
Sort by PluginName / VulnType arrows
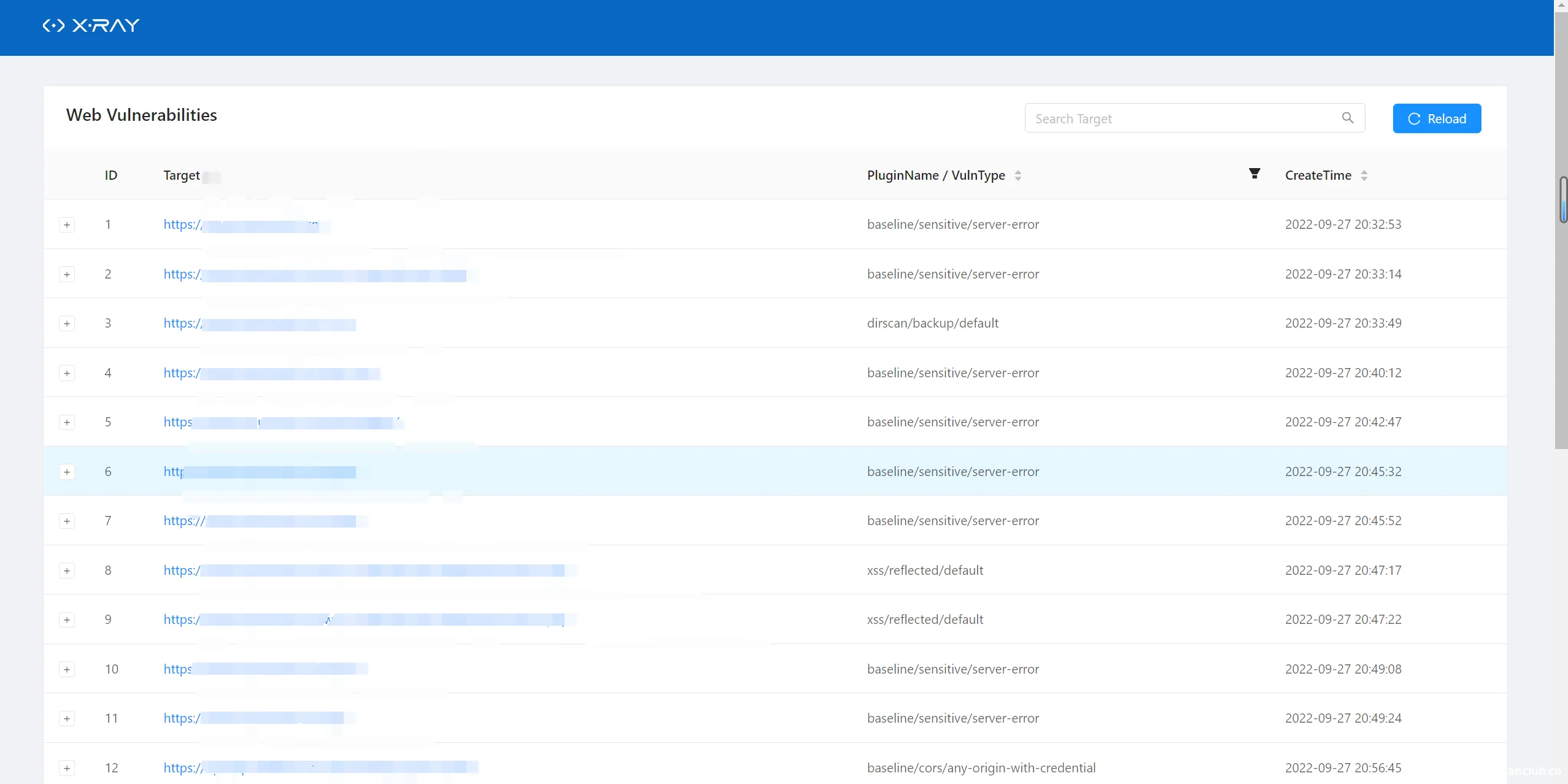[x=1018, y=175]
